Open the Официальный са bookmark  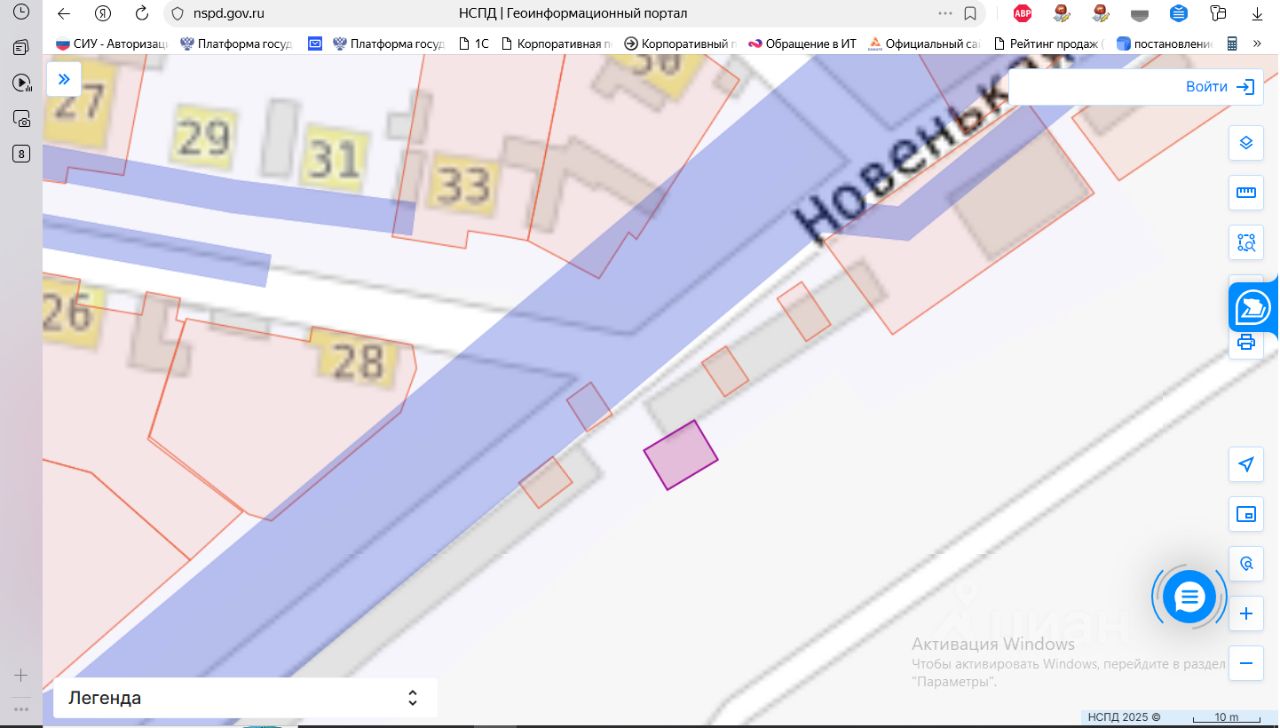(924, 44)
